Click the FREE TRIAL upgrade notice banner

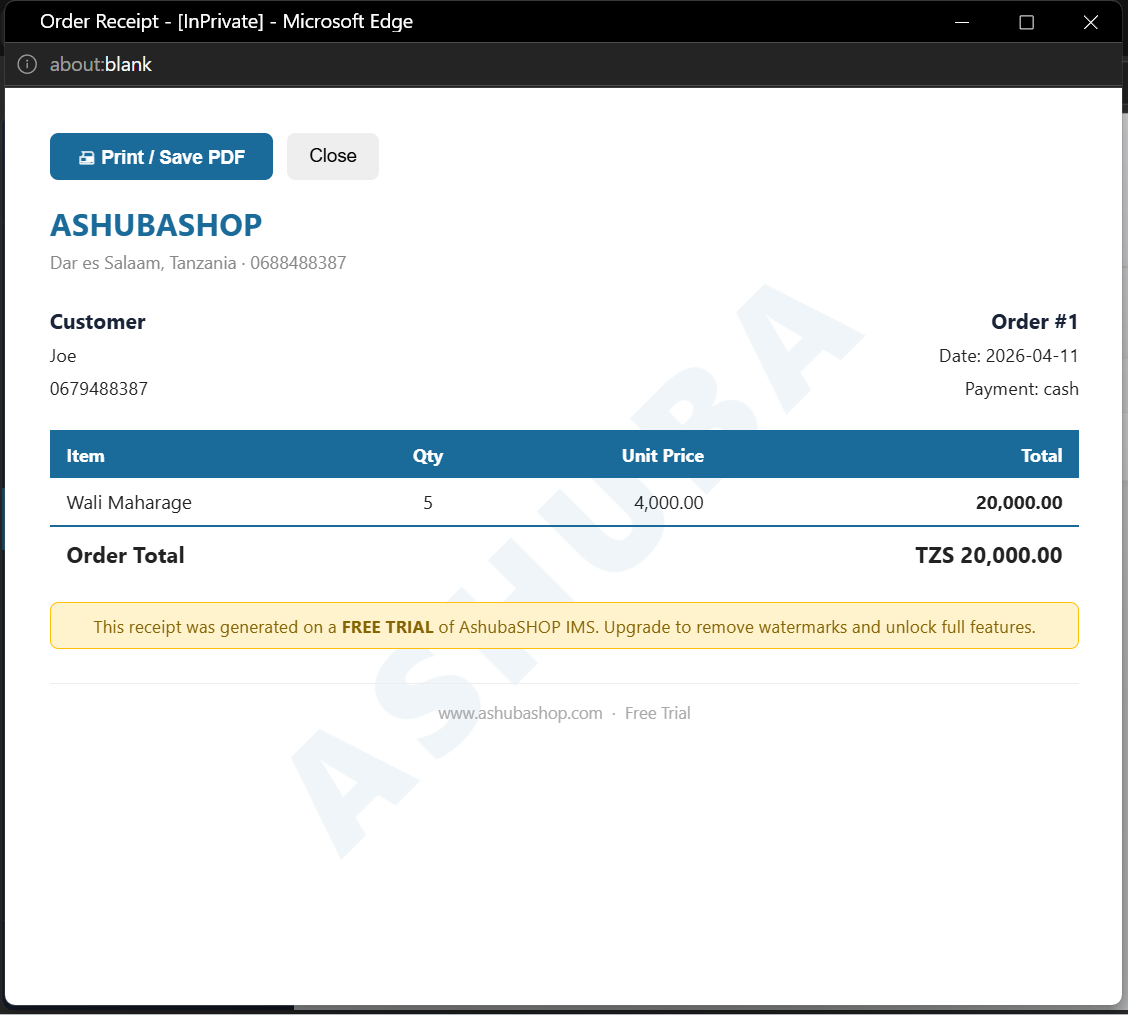coord(564,626)
